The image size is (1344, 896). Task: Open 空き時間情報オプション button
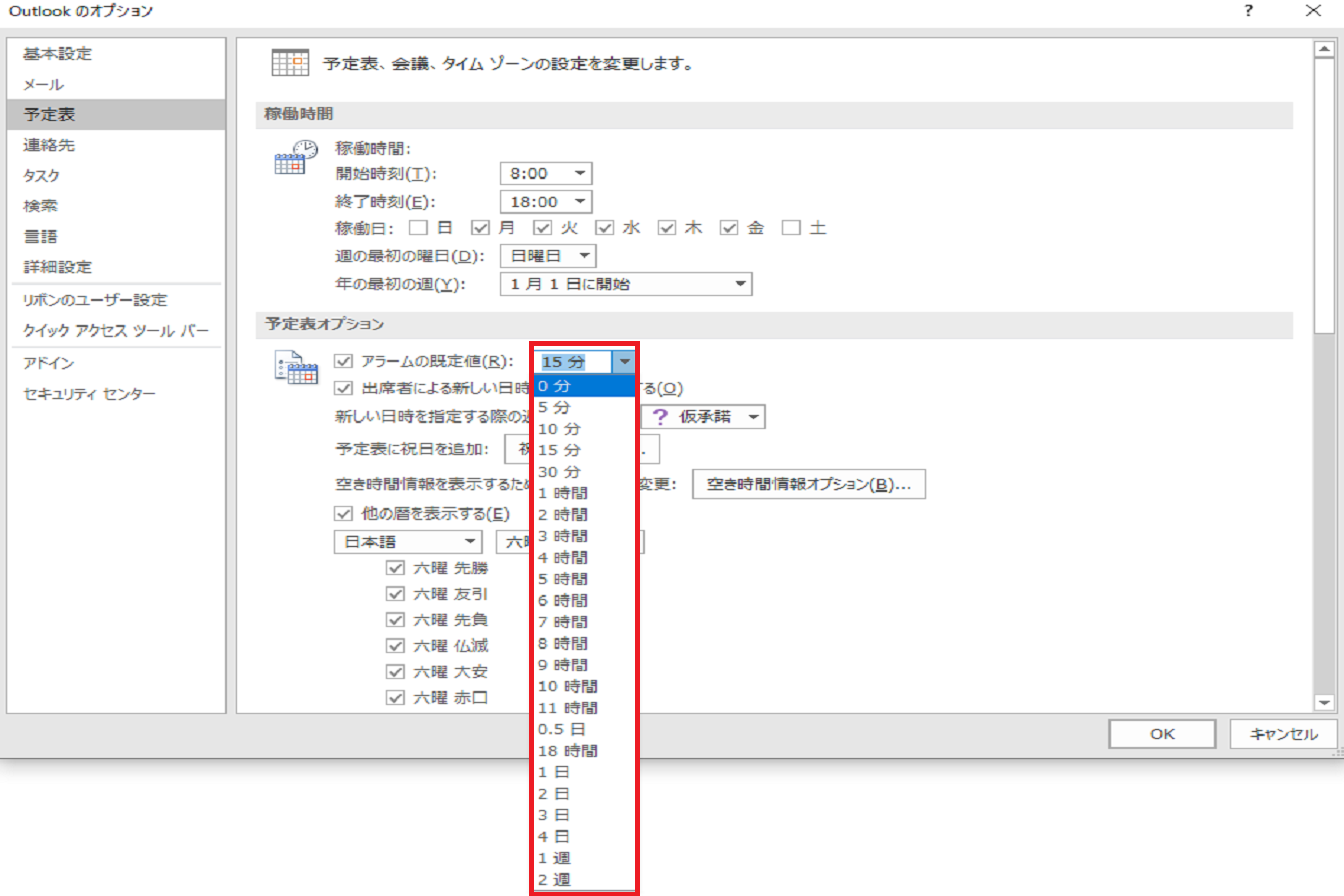pos(809,484)
